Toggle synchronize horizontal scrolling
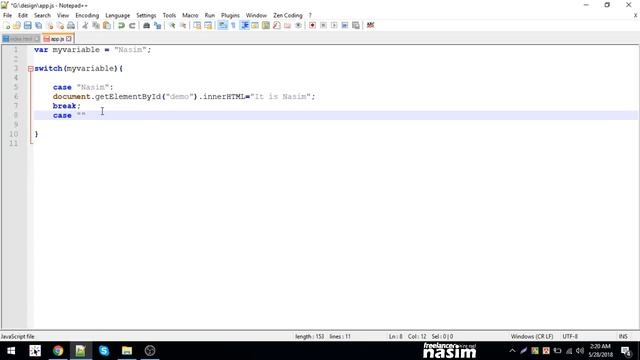This screenshot has height=360, width=640. pyautogui.click(x=208, y=25)
